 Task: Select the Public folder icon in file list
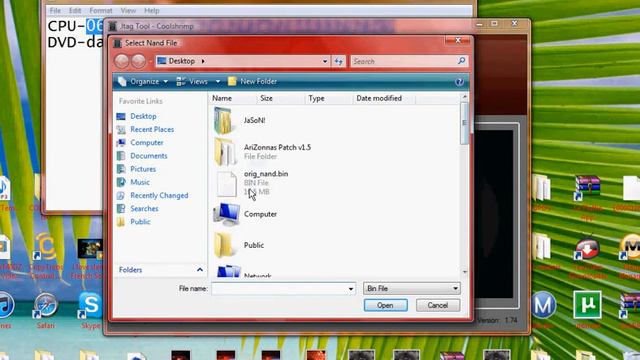(224, 245)
